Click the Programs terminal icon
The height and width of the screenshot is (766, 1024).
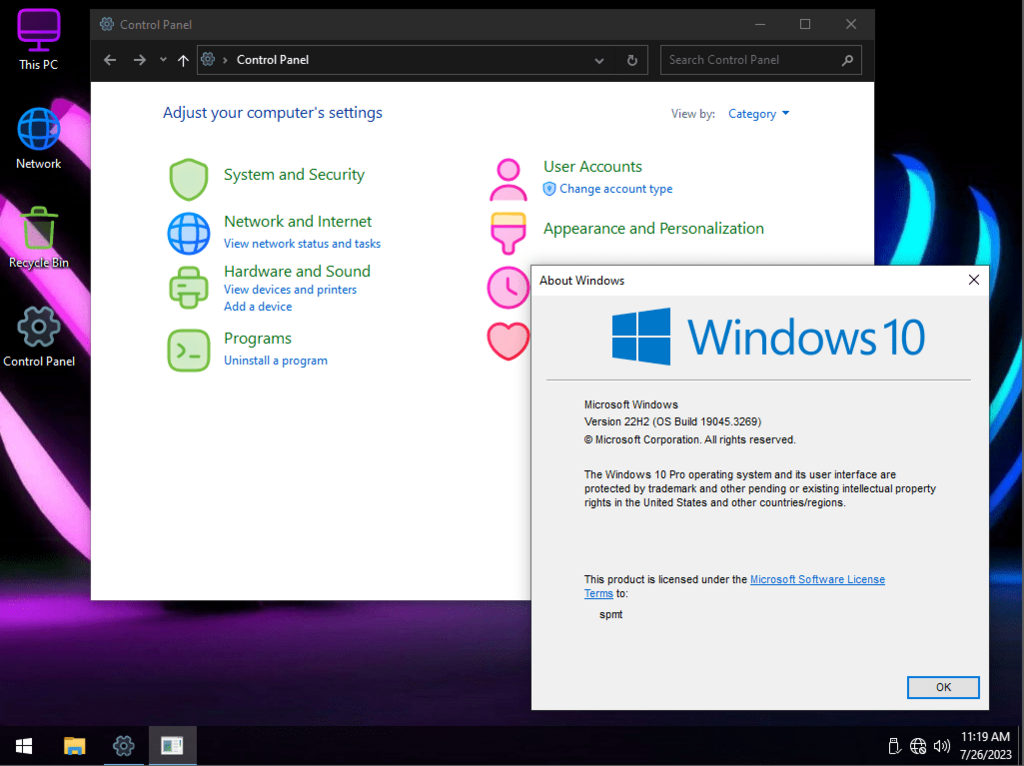(189, 351)
